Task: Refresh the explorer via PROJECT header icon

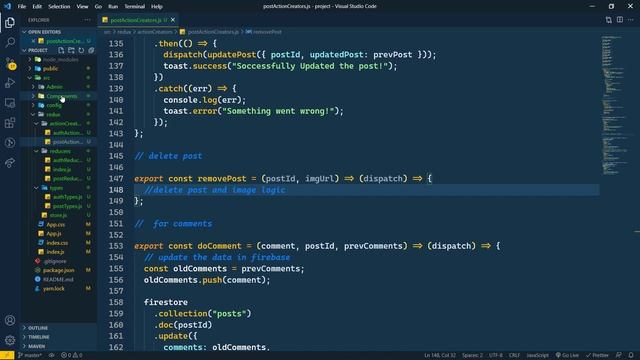Action: click(x=81, y=50)
